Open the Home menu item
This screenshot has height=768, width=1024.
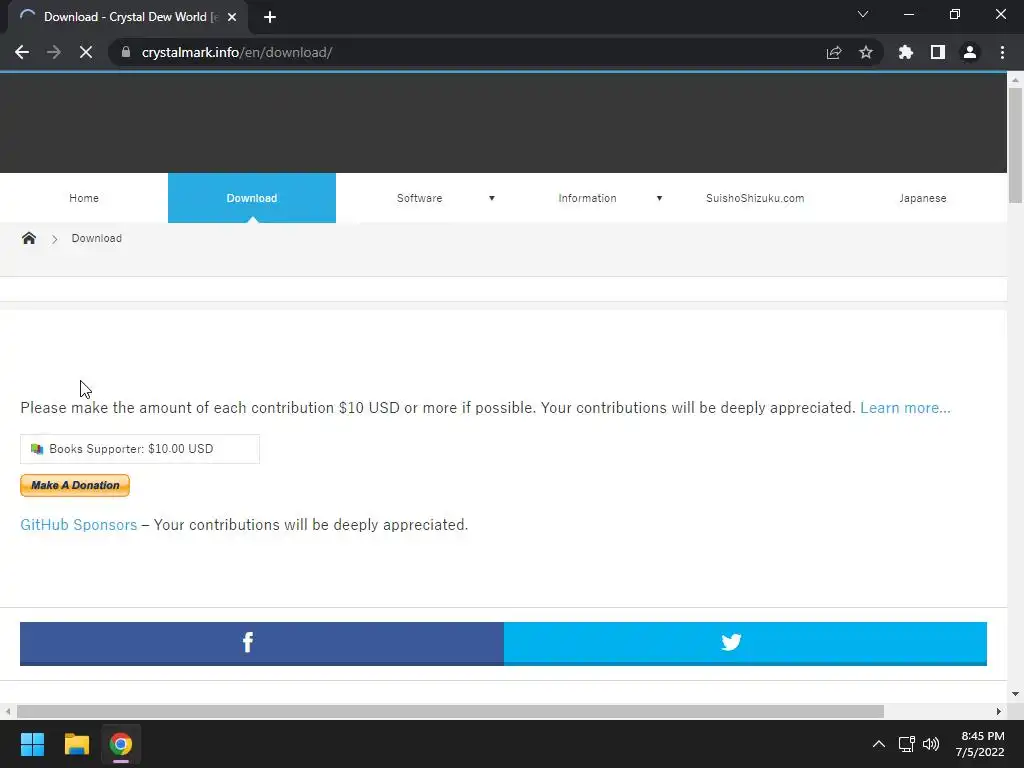(x=84, y=198)
